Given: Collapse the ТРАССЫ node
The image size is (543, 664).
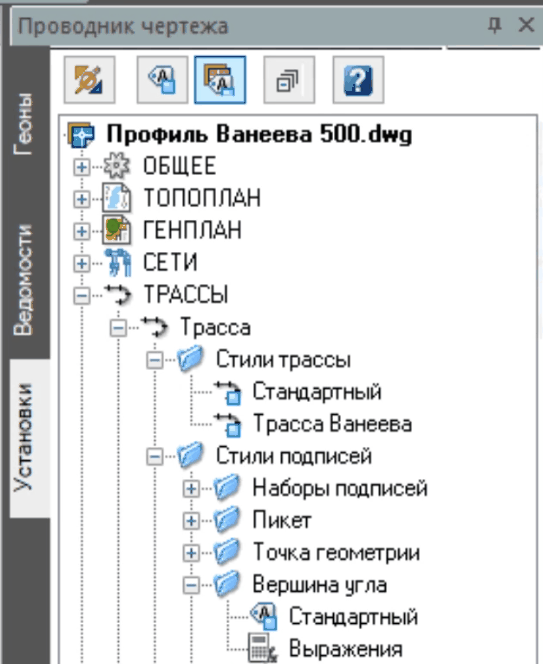Looking at the screenshot, I should point(81,296).
